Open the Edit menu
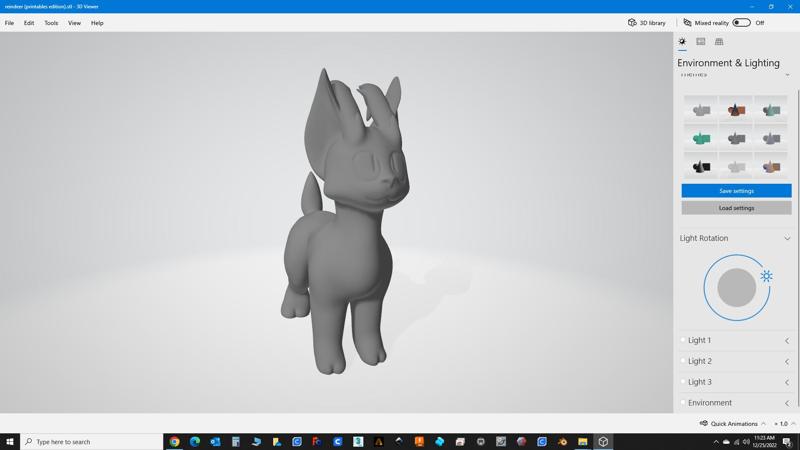 [x=29, y=23]
